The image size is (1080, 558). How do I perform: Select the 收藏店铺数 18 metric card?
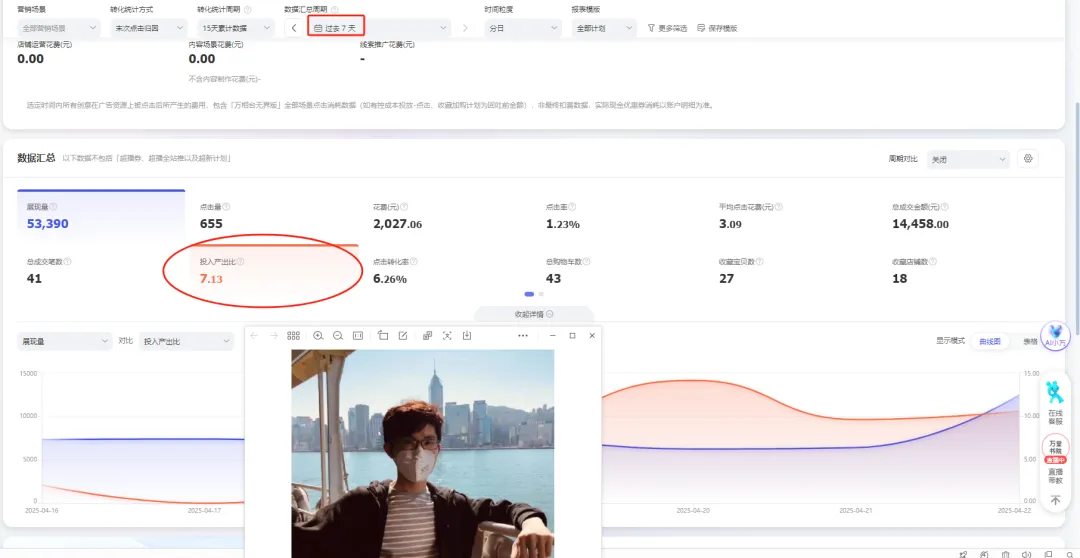[x=965, y=270]
